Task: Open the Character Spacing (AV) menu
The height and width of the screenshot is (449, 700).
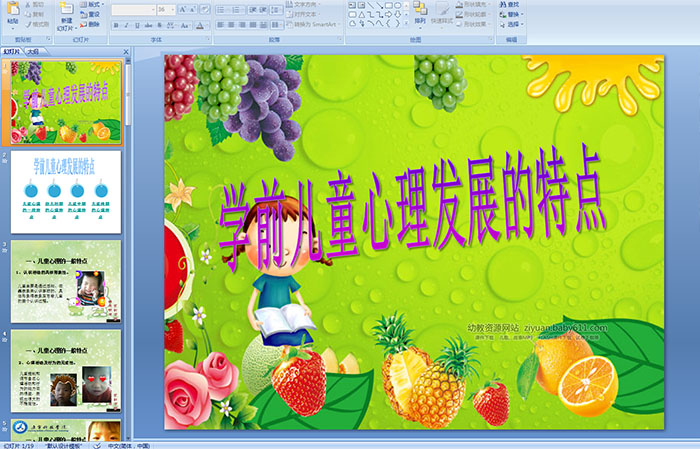Action: [171, 25]
